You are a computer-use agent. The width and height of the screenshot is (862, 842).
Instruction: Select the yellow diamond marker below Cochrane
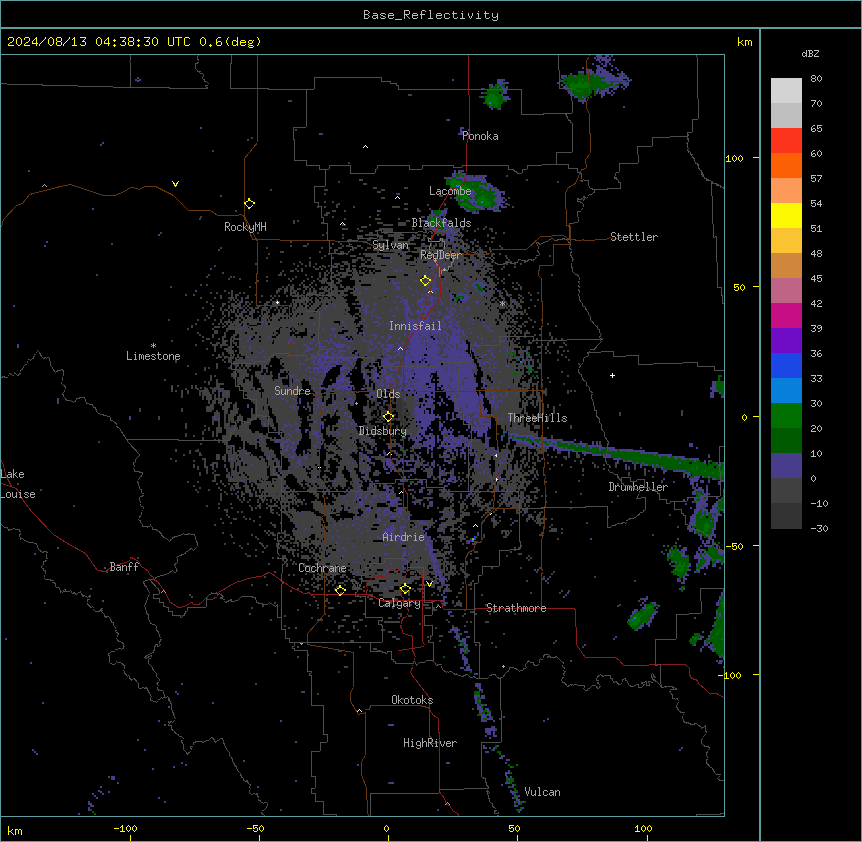tap(340, 591)
